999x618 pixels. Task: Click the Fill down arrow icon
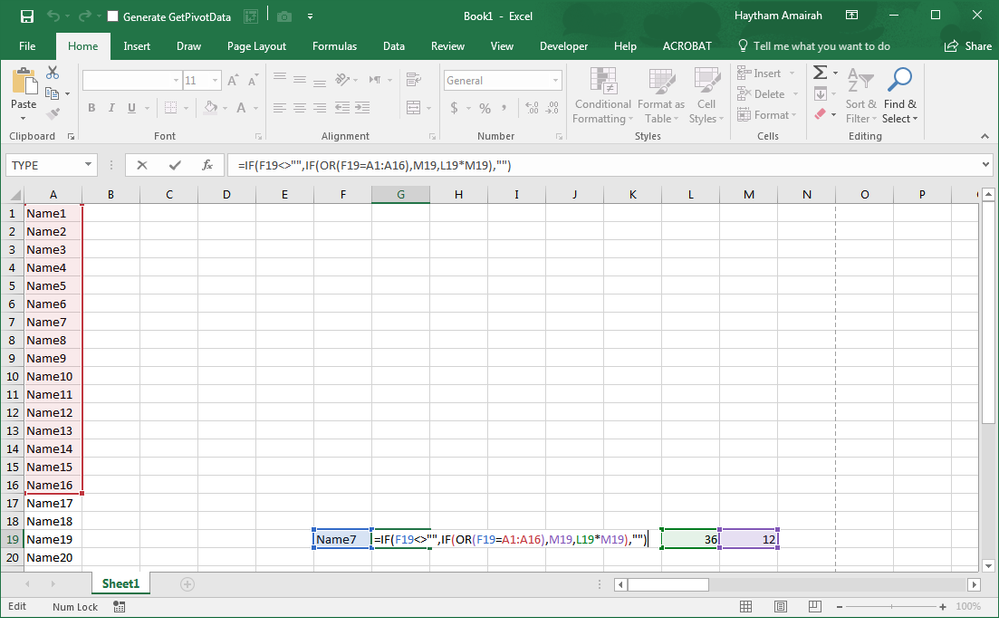tap(820, 94)
